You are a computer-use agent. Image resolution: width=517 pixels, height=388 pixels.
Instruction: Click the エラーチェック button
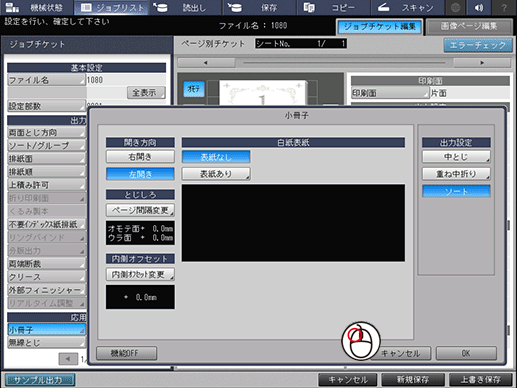click(x=478, y=45)
